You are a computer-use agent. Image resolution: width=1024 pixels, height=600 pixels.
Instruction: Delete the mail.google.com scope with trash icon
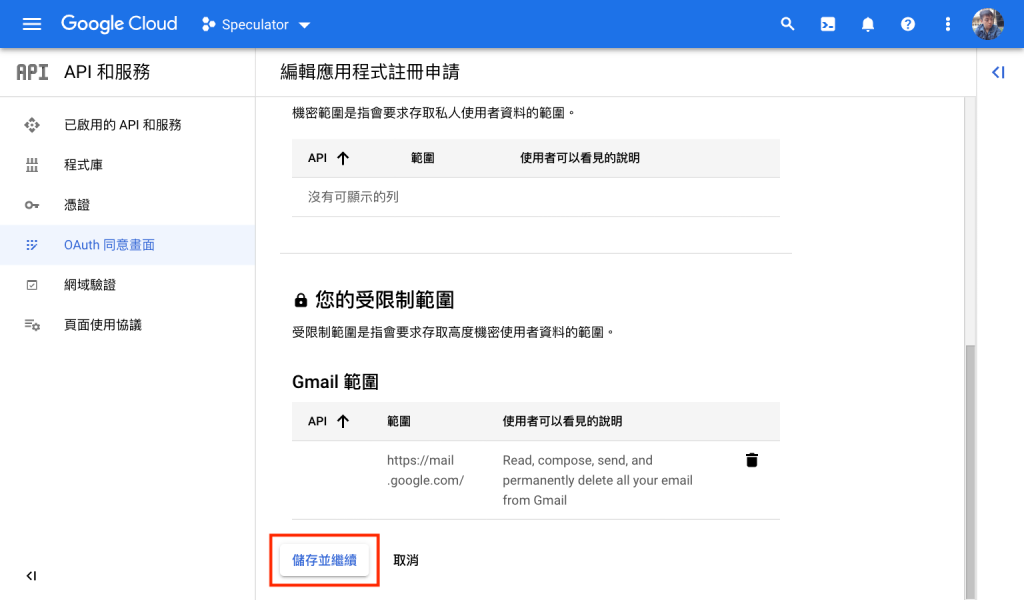pyautogui.click(x=752, y=460)
